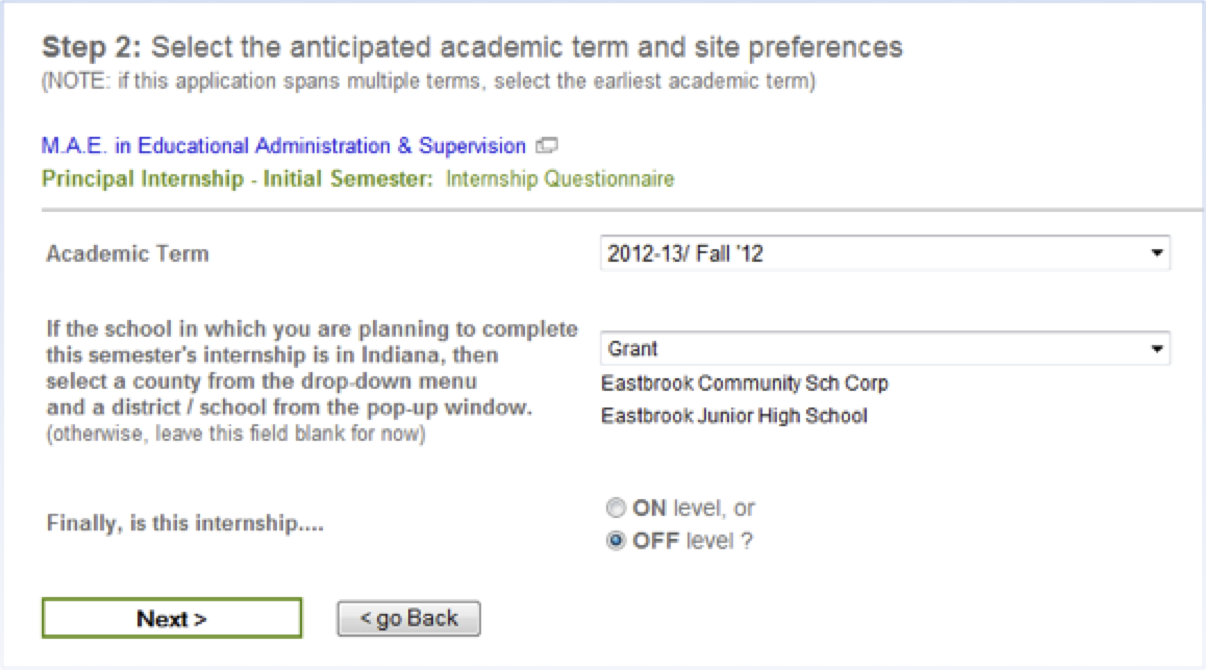Click the arrow on the Fall '12 dropdown
This screenshot has width=1206, height=670.
[x=1157, y=254]
